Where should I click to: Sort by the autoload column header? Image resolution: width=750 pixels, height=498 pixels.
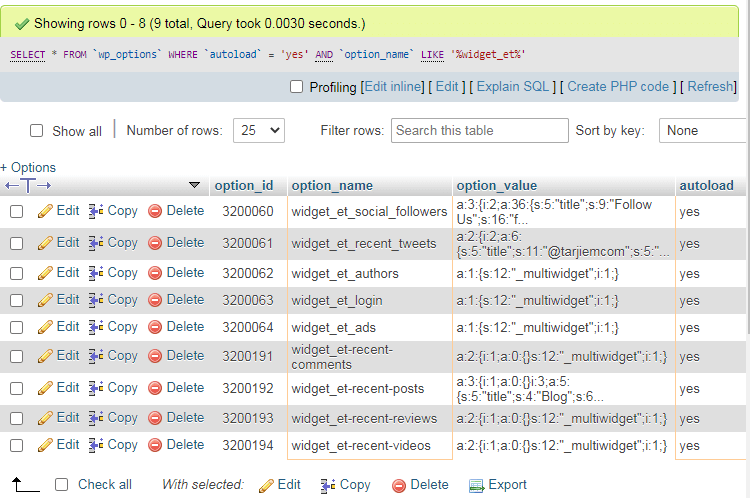tap(706, 186)
